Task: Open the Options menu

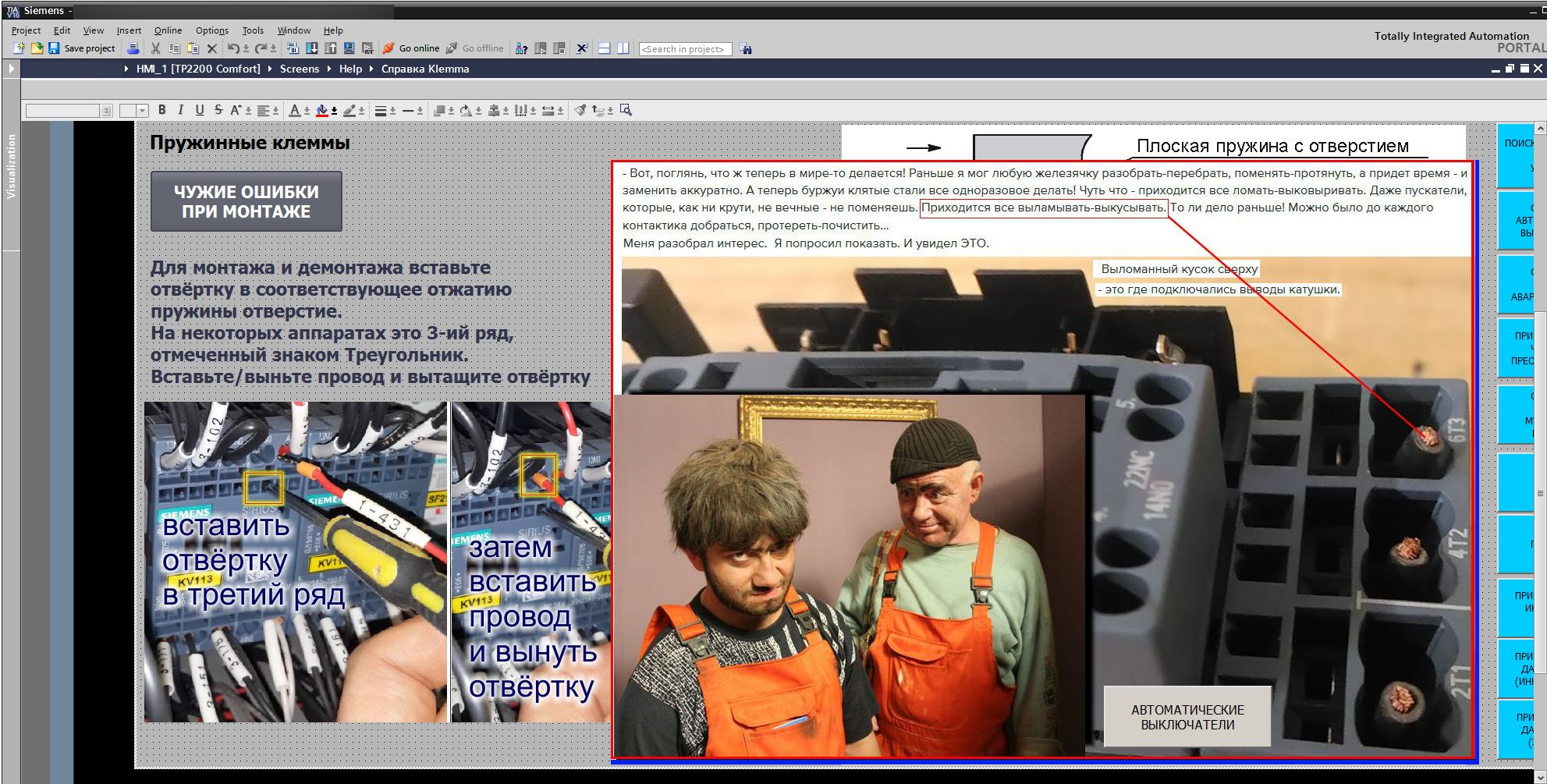Action: [211, 30]
